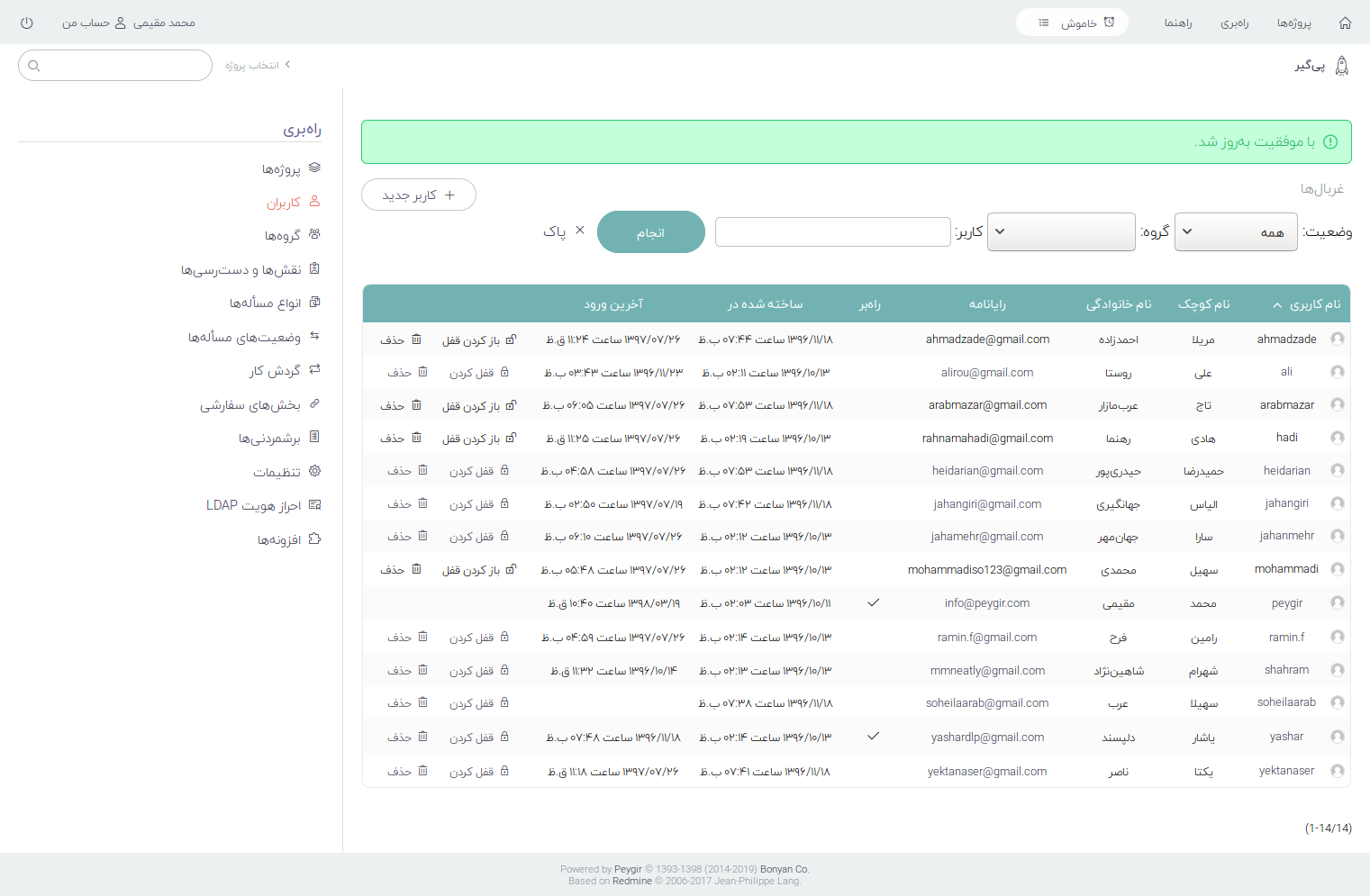Click the انجام apply button
The width and height of the screenshot is (1370, 896).
(650, 232)
